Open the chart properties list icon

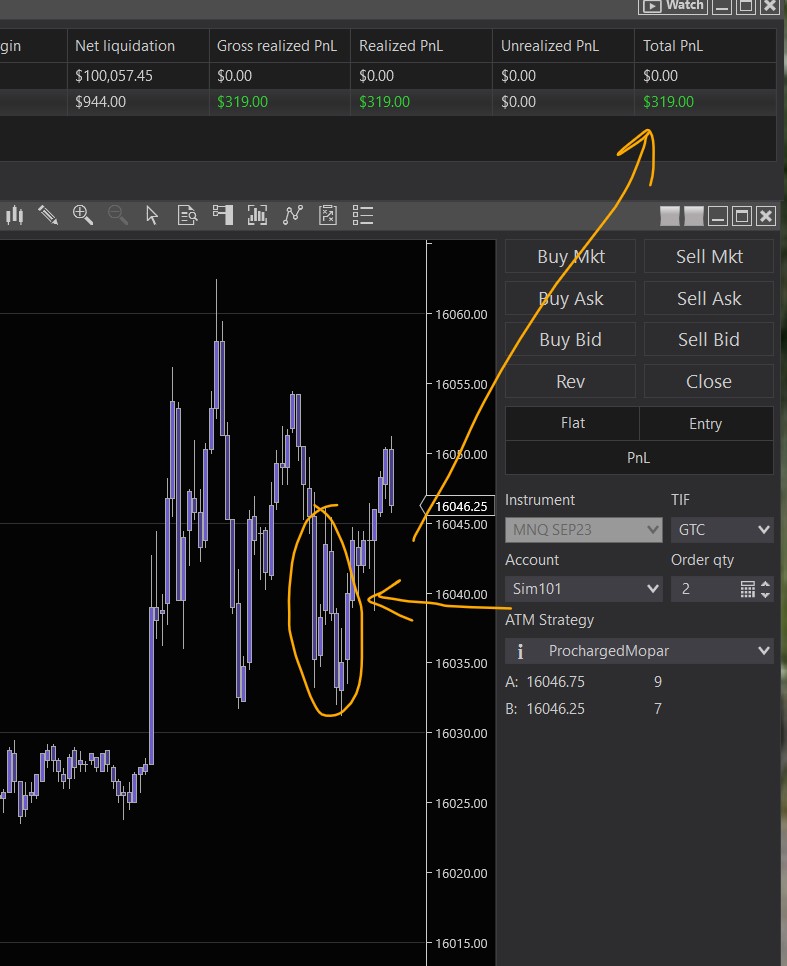pos(362,216)
